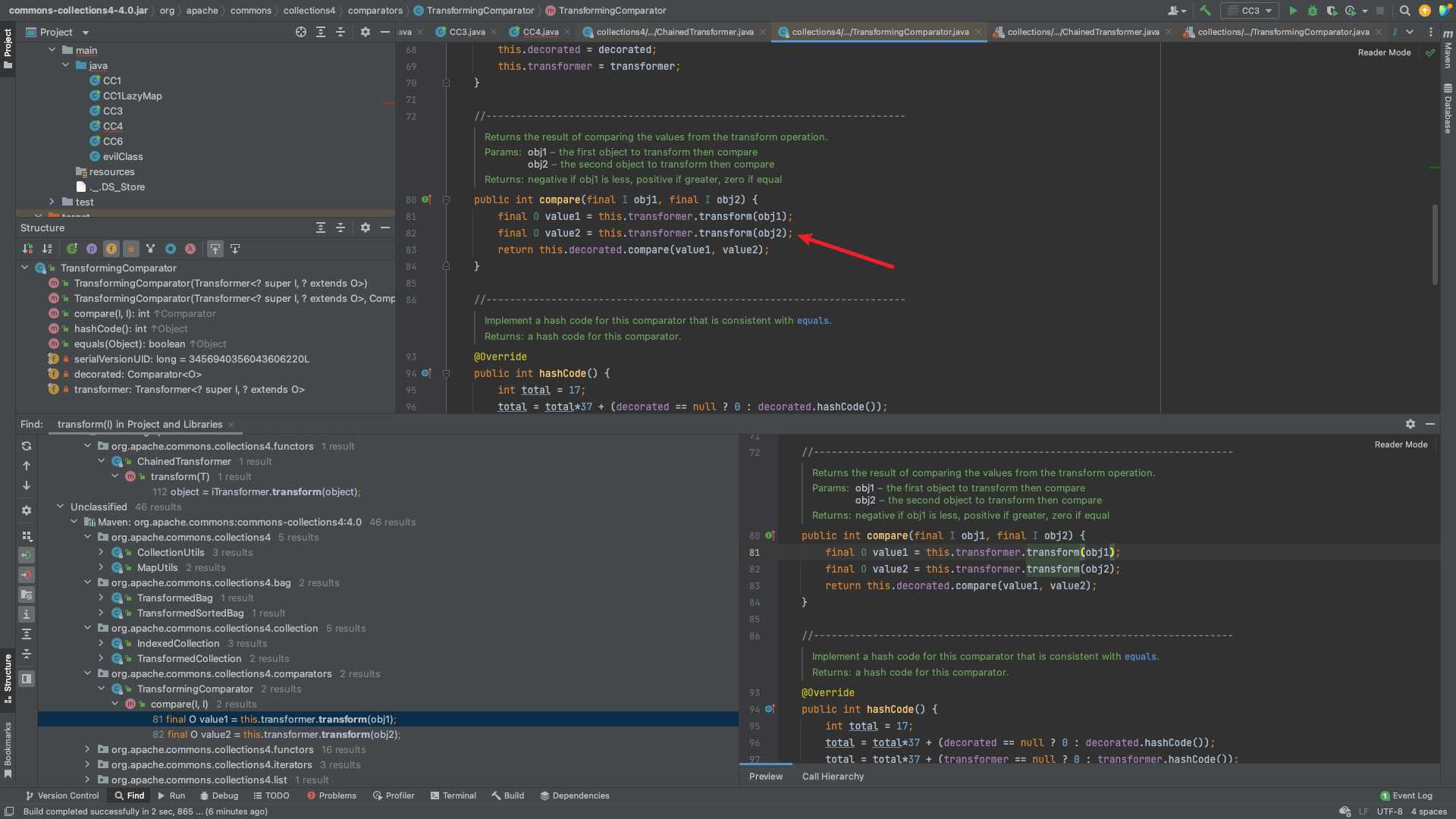Open the Project panel settings gear
Viewport: 1456px width, 819px height.
pos(366,32)
